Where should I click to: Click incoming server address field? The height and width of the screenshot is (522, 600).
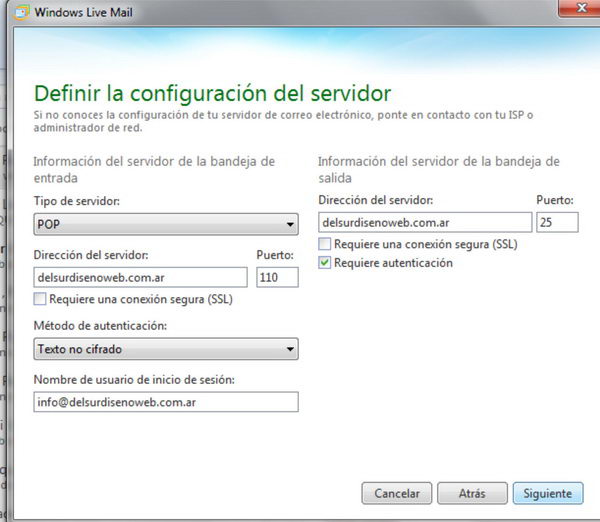click(140, 277)
